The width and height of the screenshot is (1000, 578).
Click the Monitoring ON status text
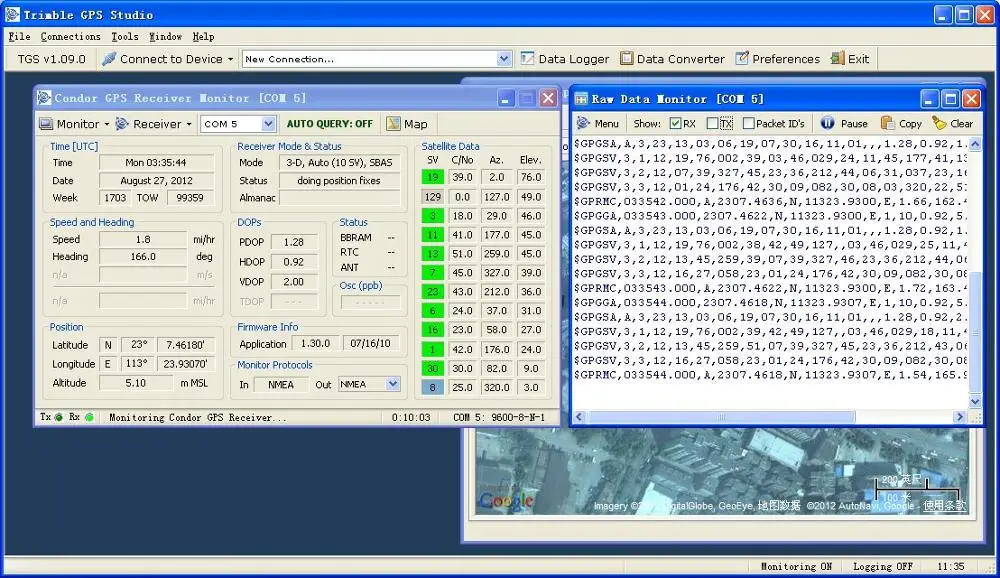tap(796, 566)
